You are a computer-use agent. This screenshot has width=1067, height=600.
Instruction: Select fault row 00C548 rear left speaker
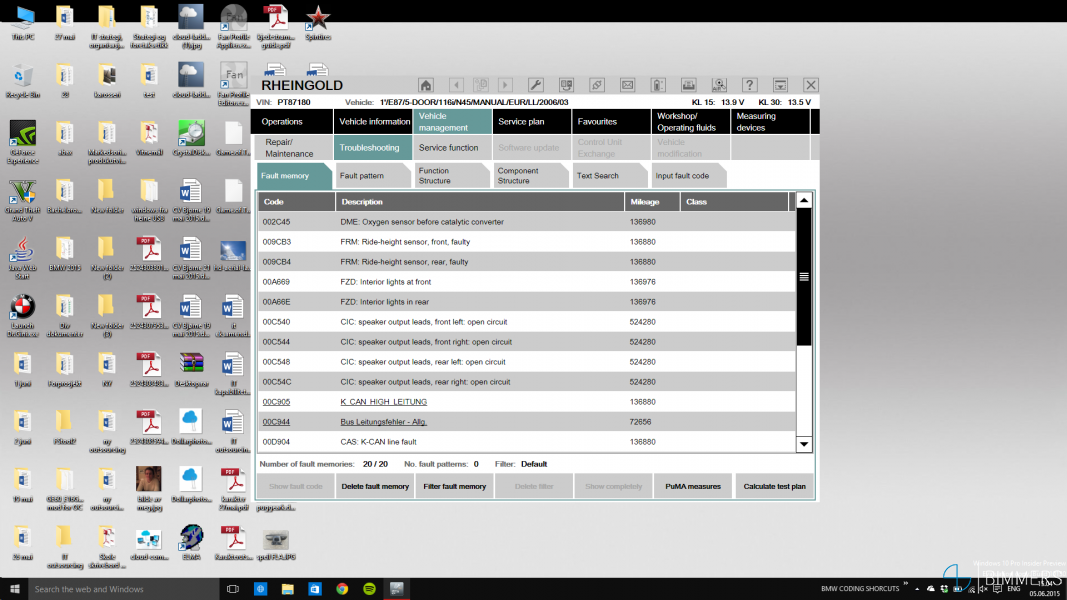tap(527, 362)
